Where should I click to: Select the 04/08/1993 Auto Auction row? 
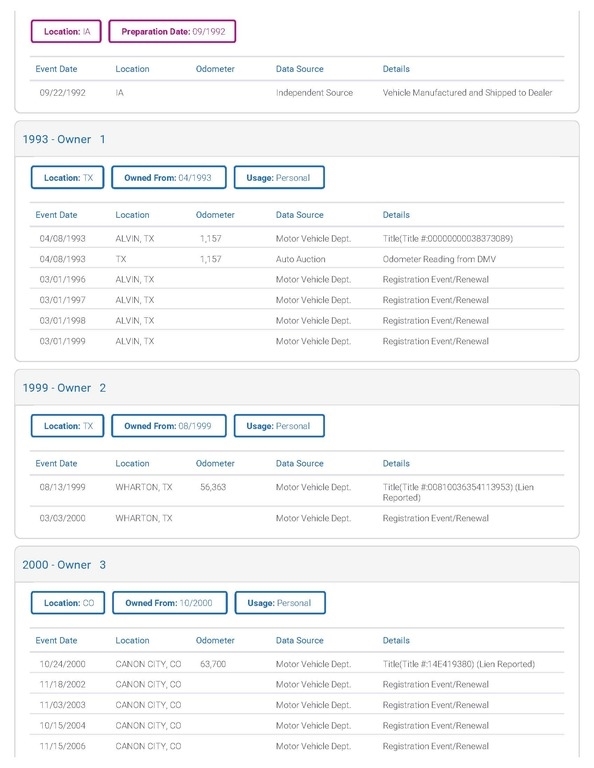297,259
